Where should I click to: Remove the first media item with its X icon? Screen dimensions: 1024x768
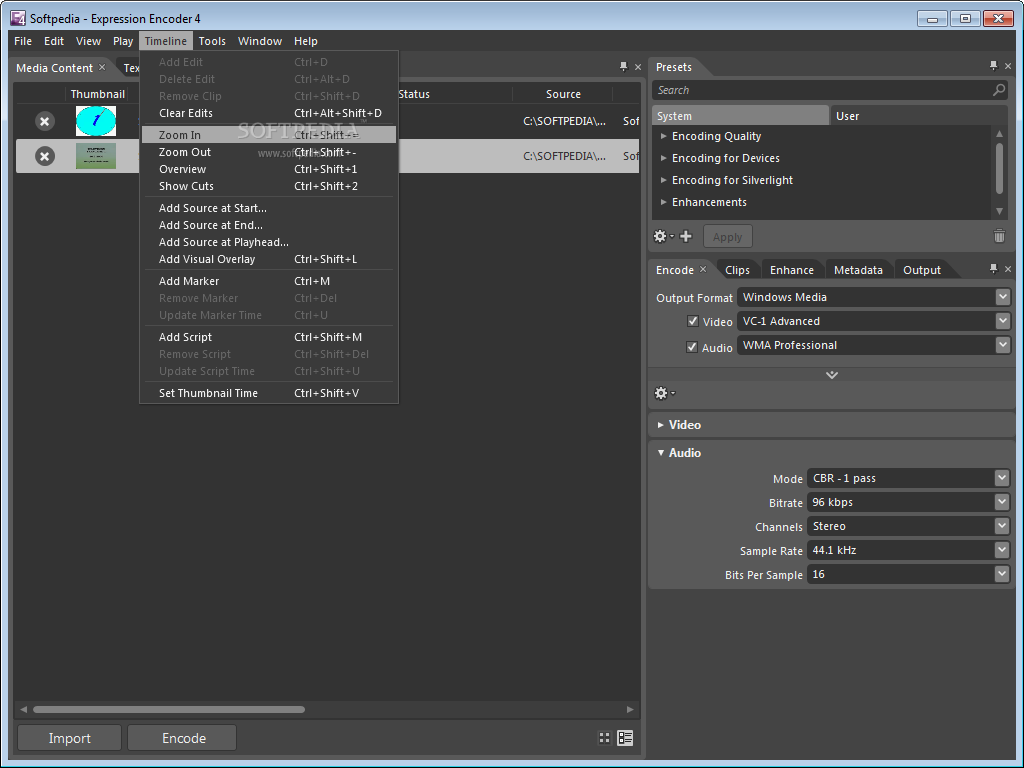44,121
